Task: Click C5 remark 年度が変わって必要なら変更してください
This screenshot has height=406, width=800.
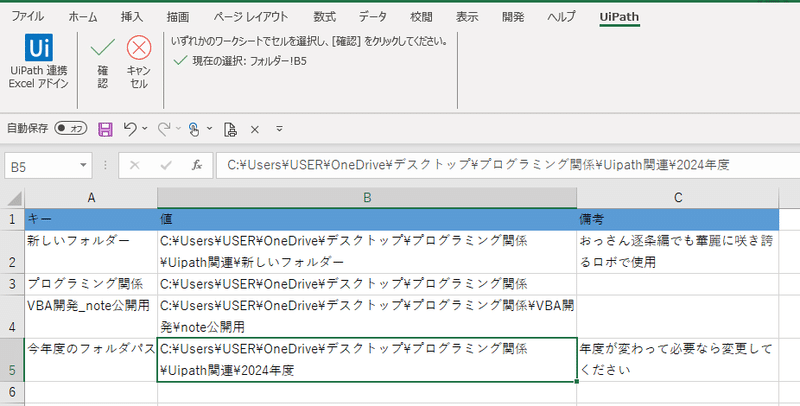Action: click(678, 359)
